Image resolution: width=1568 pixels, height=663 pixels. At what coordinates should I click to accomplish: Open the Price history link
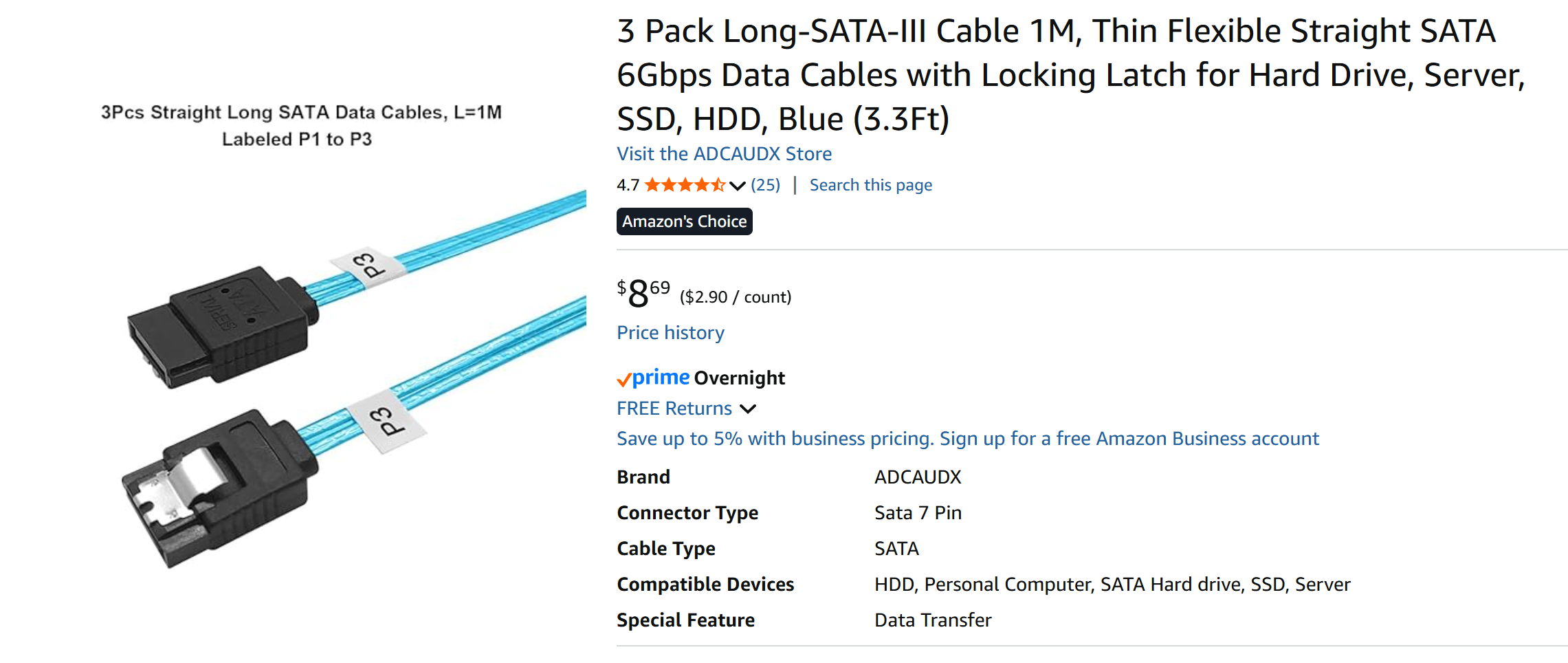(x=670, y=333)
